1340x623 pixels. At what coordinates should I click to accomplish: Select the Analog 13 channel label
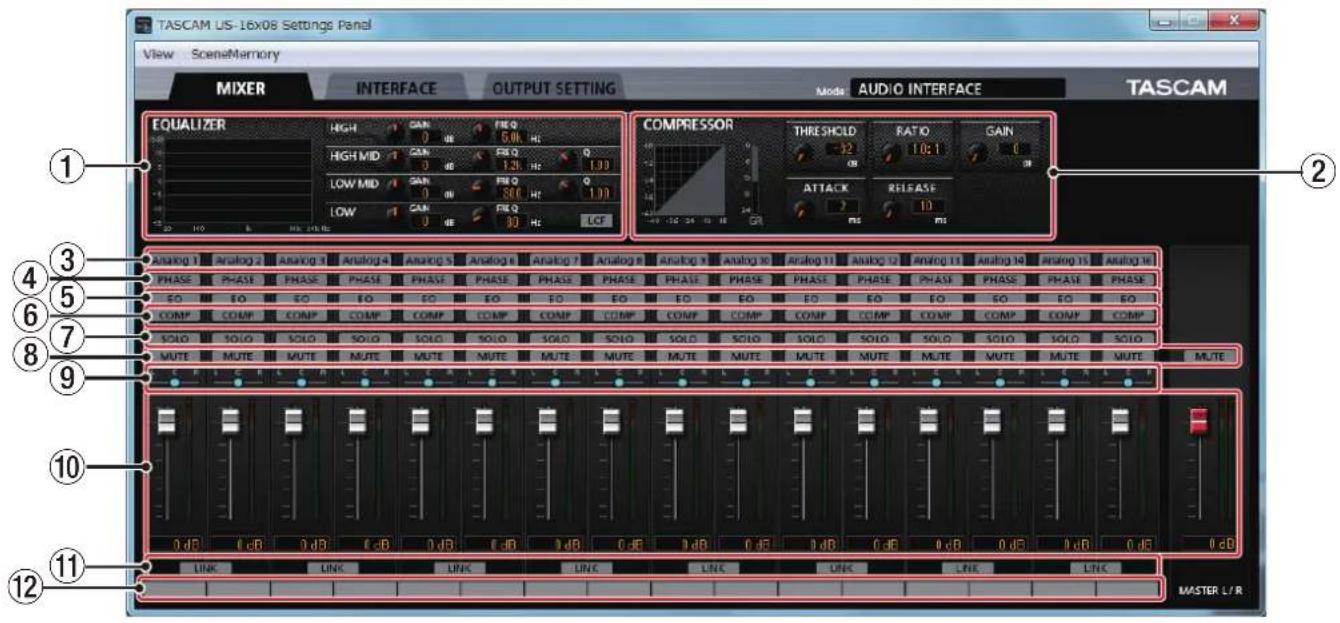pyautogui.click(x=938, y=260)
